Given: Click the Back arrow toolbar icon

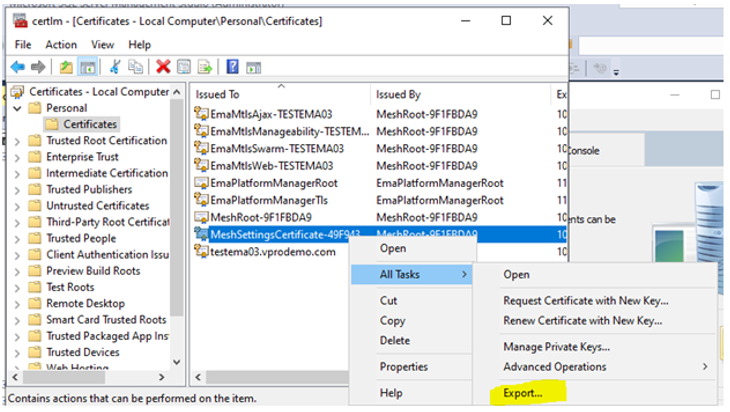Looking at the screenshot, I should tap(18, 67).
